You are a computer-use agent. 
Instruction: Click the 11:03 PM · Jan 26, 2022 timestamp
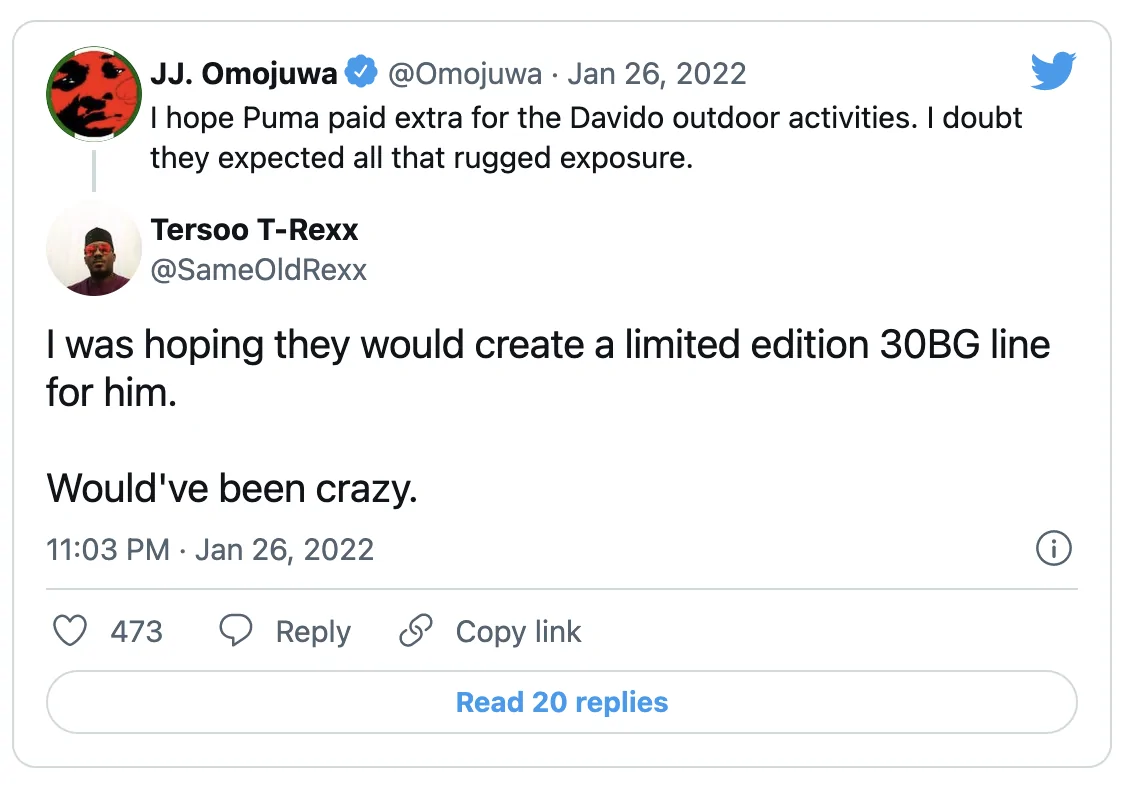click(x=210, y=549)
